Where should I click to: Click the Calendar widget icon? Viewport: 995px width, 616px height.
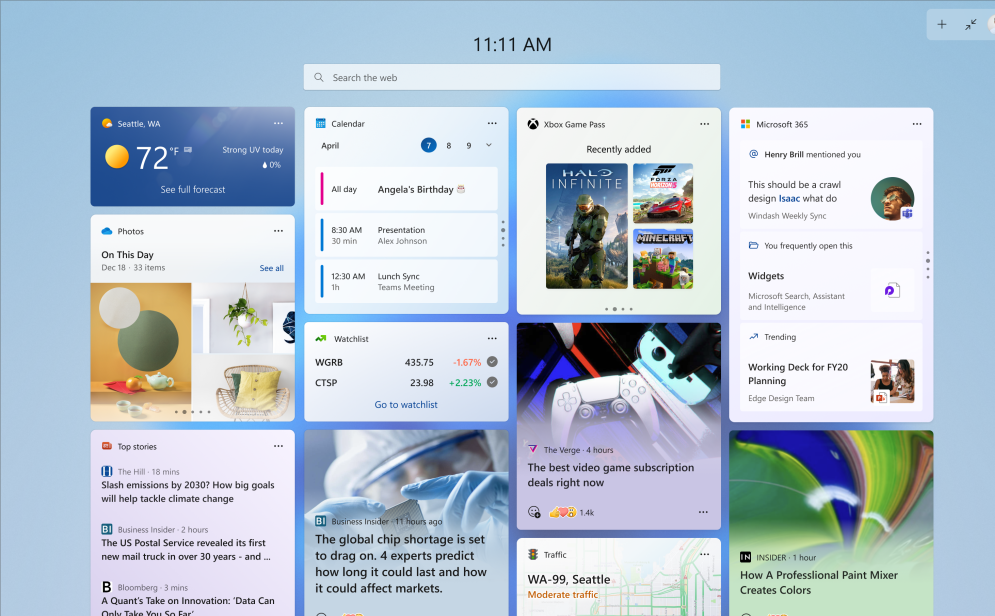(x=320, y=123)
